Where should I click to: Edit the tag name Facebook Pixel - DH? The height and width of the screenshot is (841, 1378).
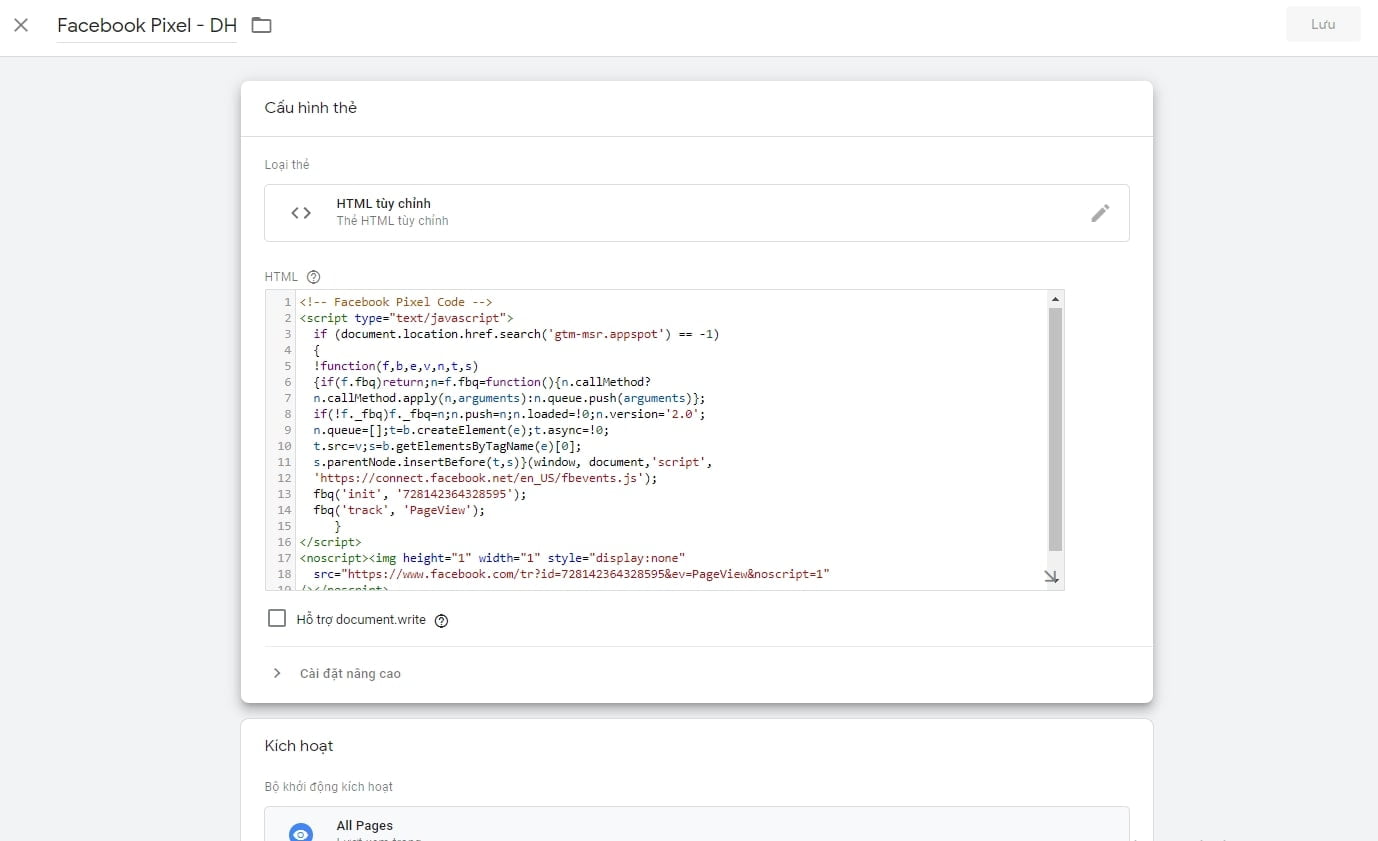tap(147, 26)
